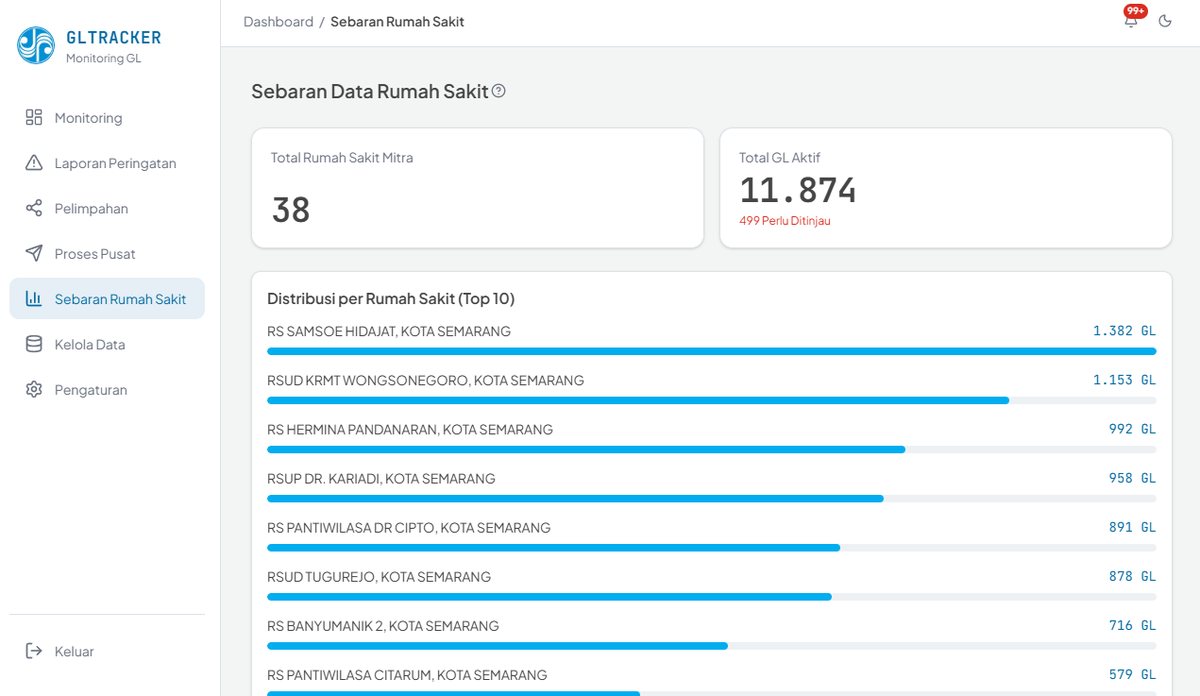
Task: Click the RSUP Dr. Kariadi progress bar
Action: (x=711, y=498)
